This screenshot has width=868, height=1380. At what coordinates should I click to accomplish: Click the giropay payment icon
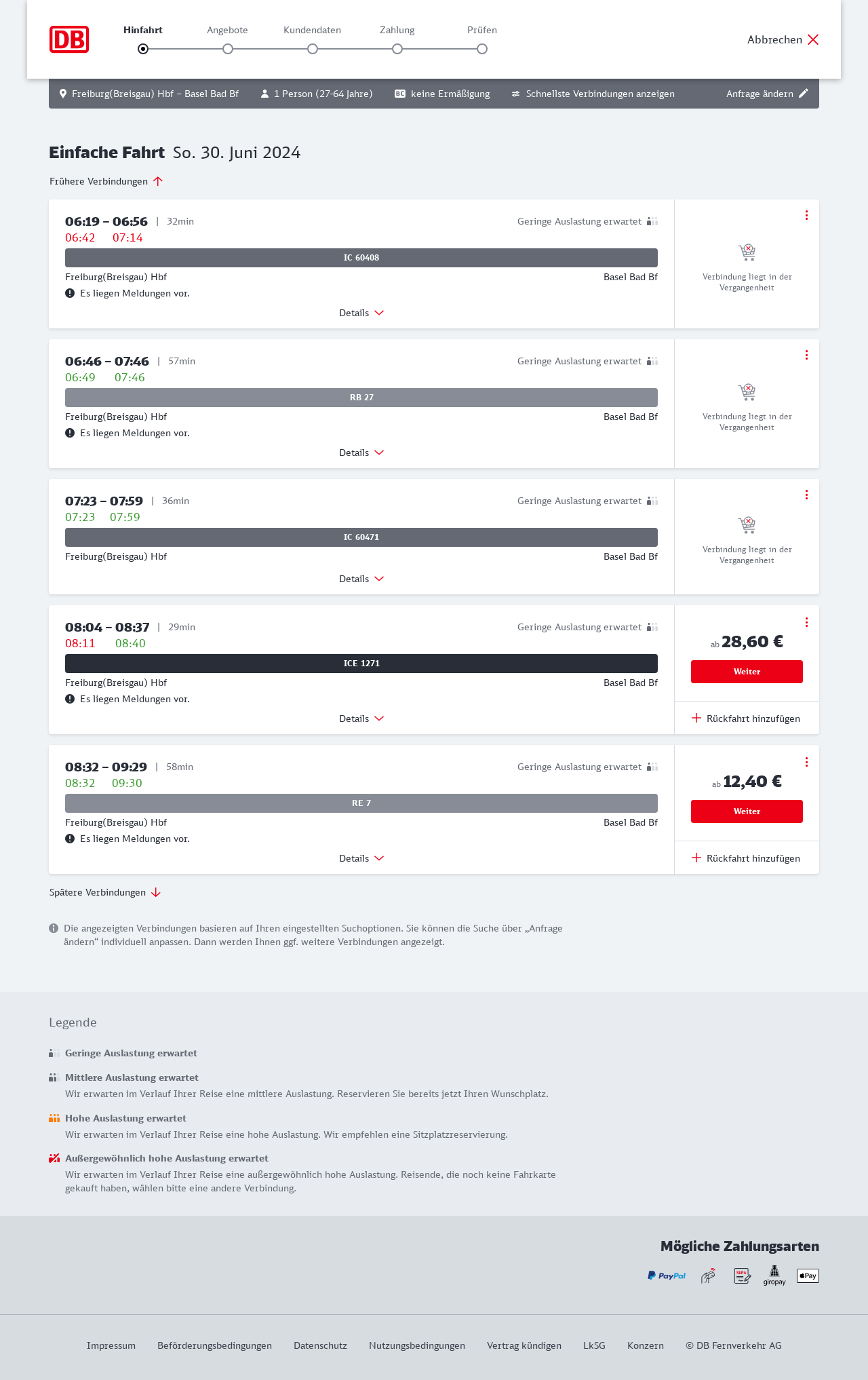coord(774,1276)
